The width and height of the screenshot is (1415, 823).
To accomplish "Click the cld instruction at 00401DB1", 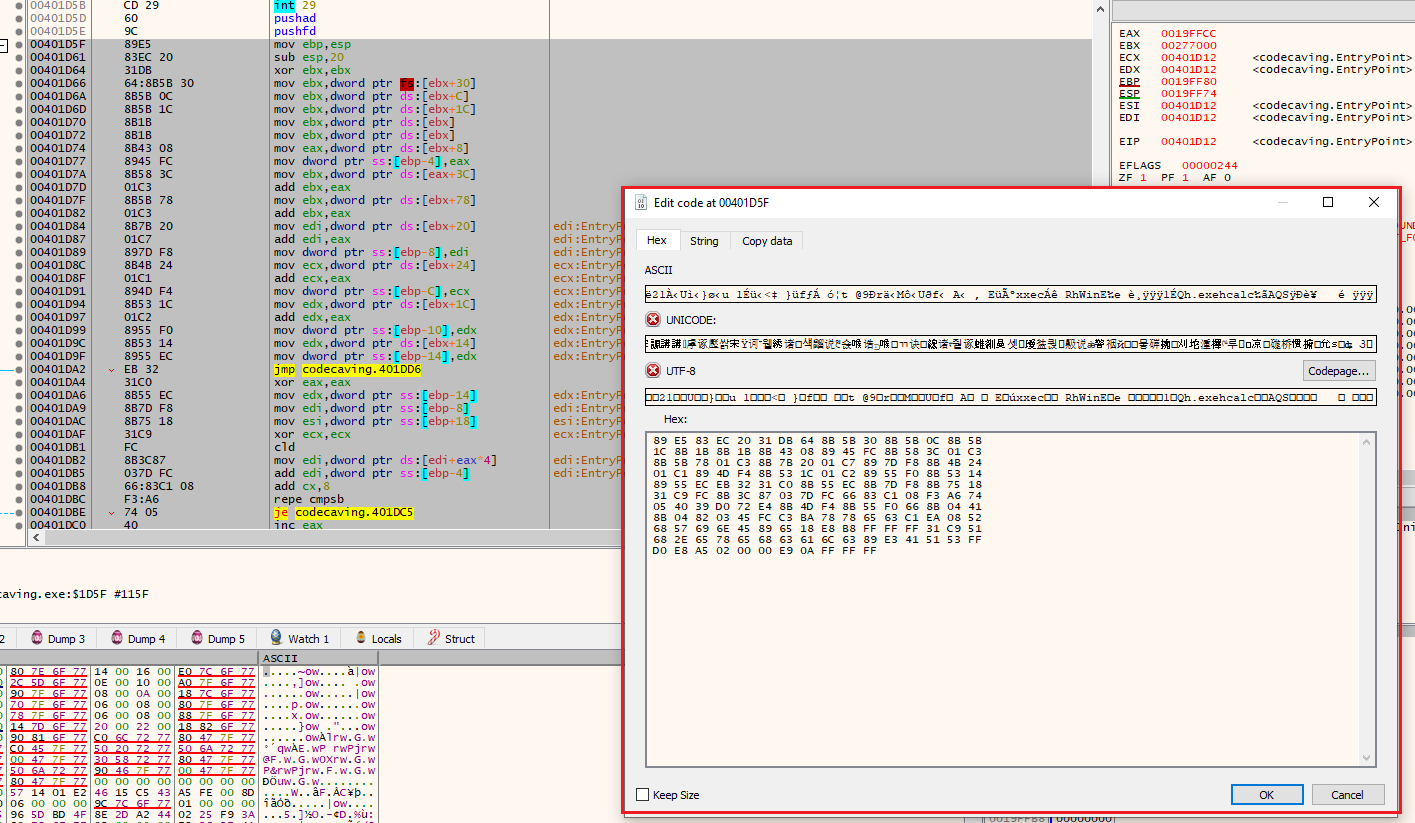I will pyautogui.click(x=282, y=447).
